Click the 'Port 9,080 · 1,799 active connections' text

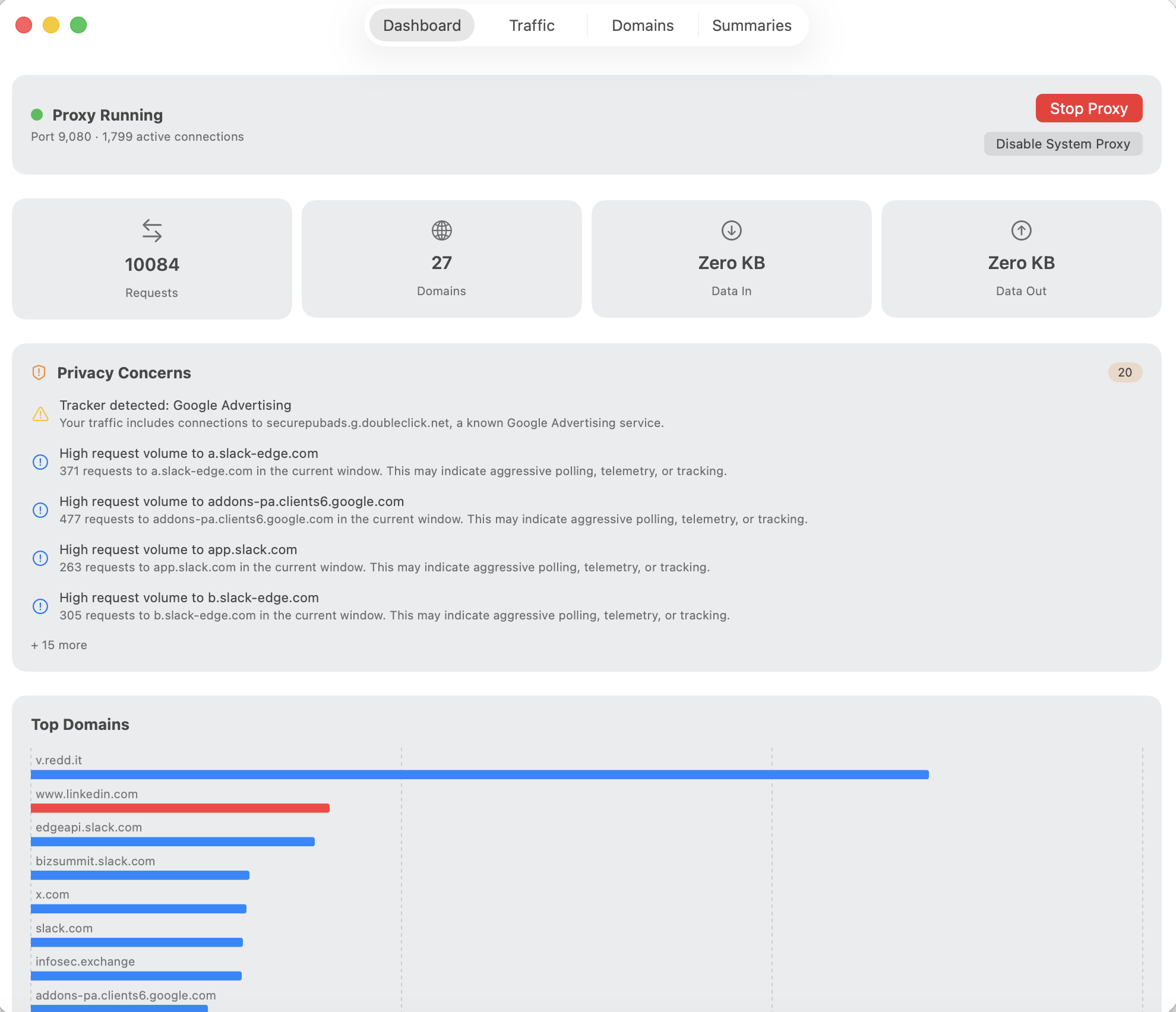coord(137,137)
